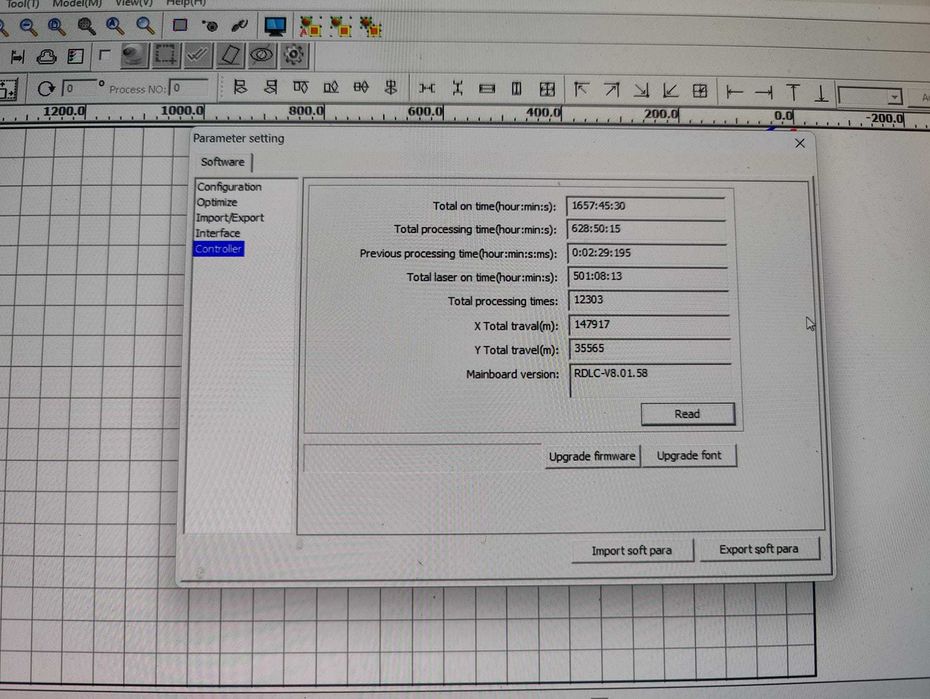Click the bottom-edge inverted T icon
Screen dimensions: 930x699
(x=821, y=93)
